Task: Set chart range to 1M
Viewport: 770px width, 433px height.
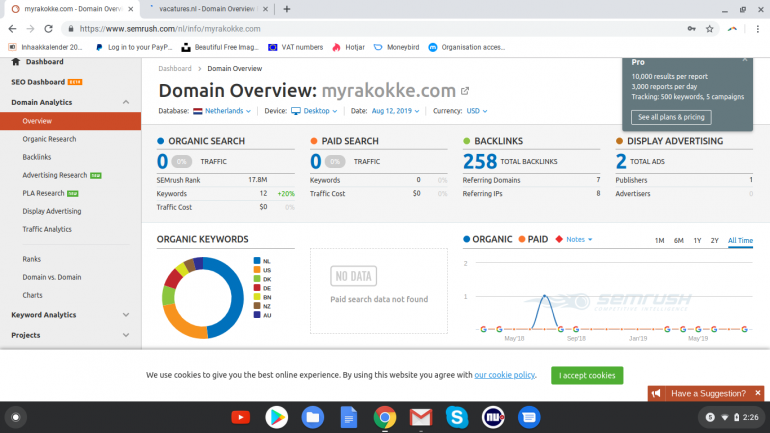Action: point(659,241)
